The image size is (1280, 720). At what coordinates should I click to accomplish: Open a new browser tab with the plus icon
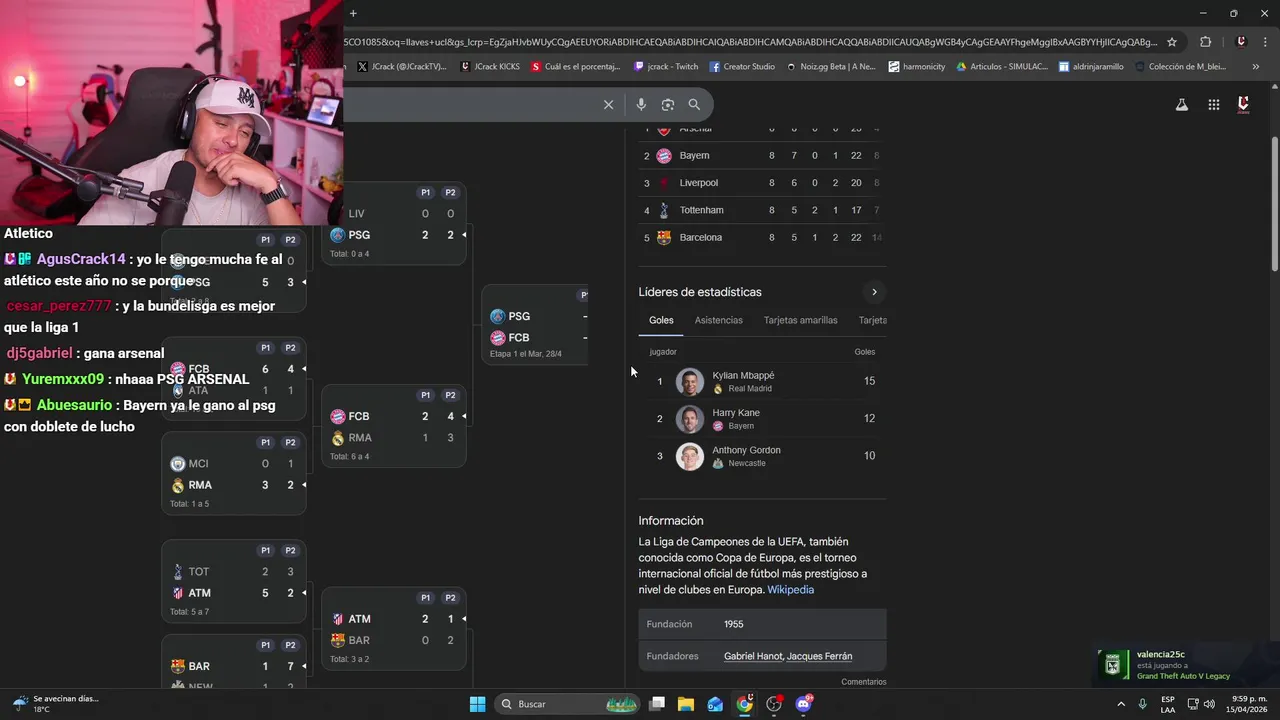click(x=353, y=13)
